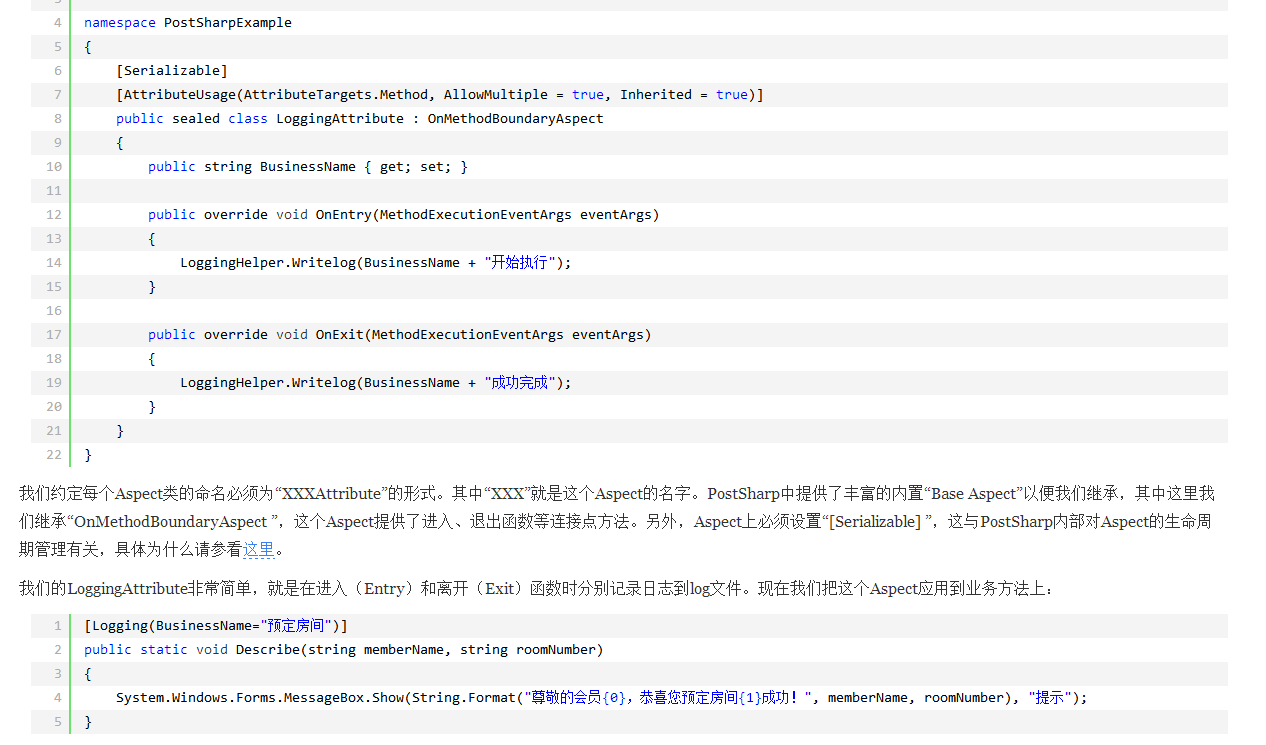Open the "这里" hyperlink in the paragraph

pyautogui.click(x=258, y=549)
